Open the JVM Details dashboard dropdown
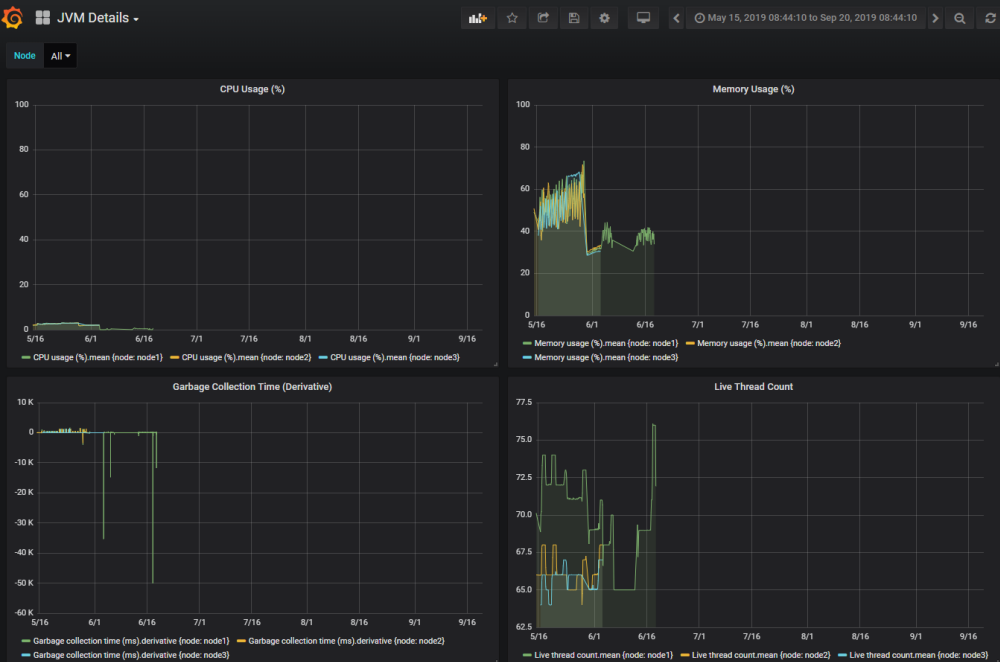 [x=97, y=17]
